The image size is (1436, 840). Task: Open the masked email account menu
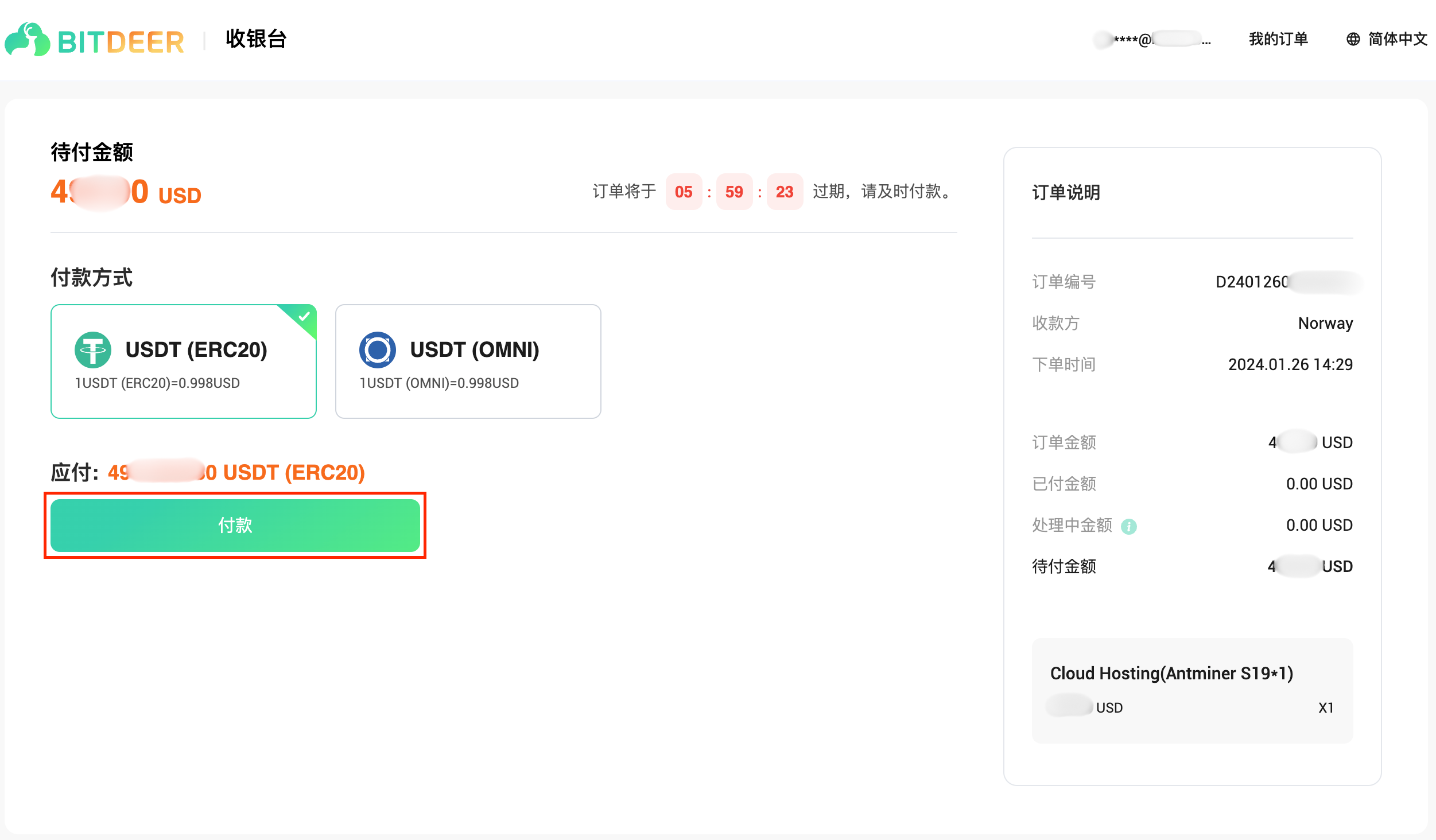(x=1152, y=40)
